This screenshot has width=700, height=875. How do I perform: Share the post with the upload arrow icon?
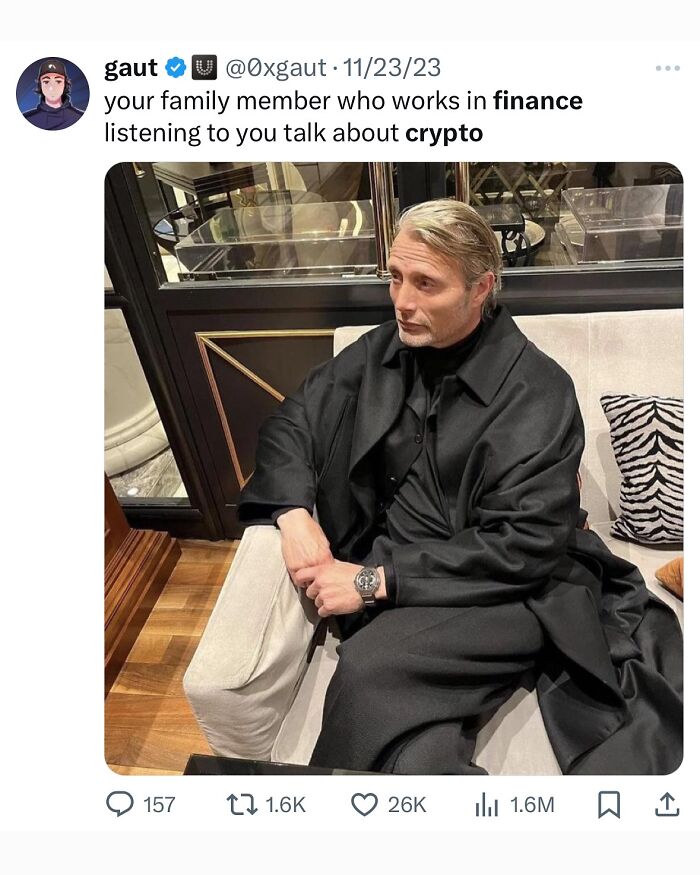pyautogui.click(x=667, y=805)
